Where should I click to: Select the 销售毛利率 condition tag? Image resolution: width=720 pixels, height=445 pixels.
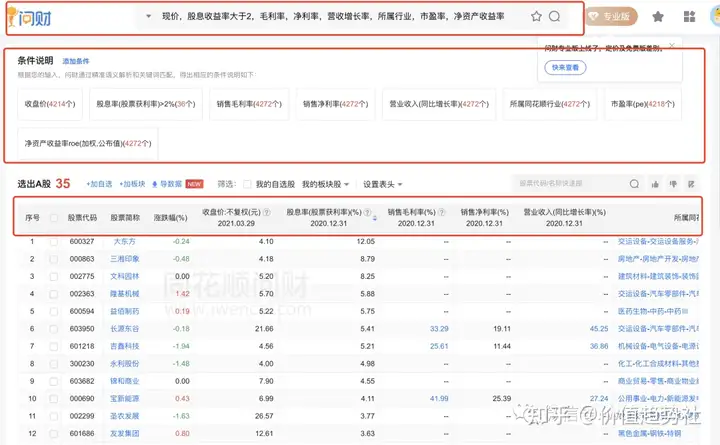249,104
